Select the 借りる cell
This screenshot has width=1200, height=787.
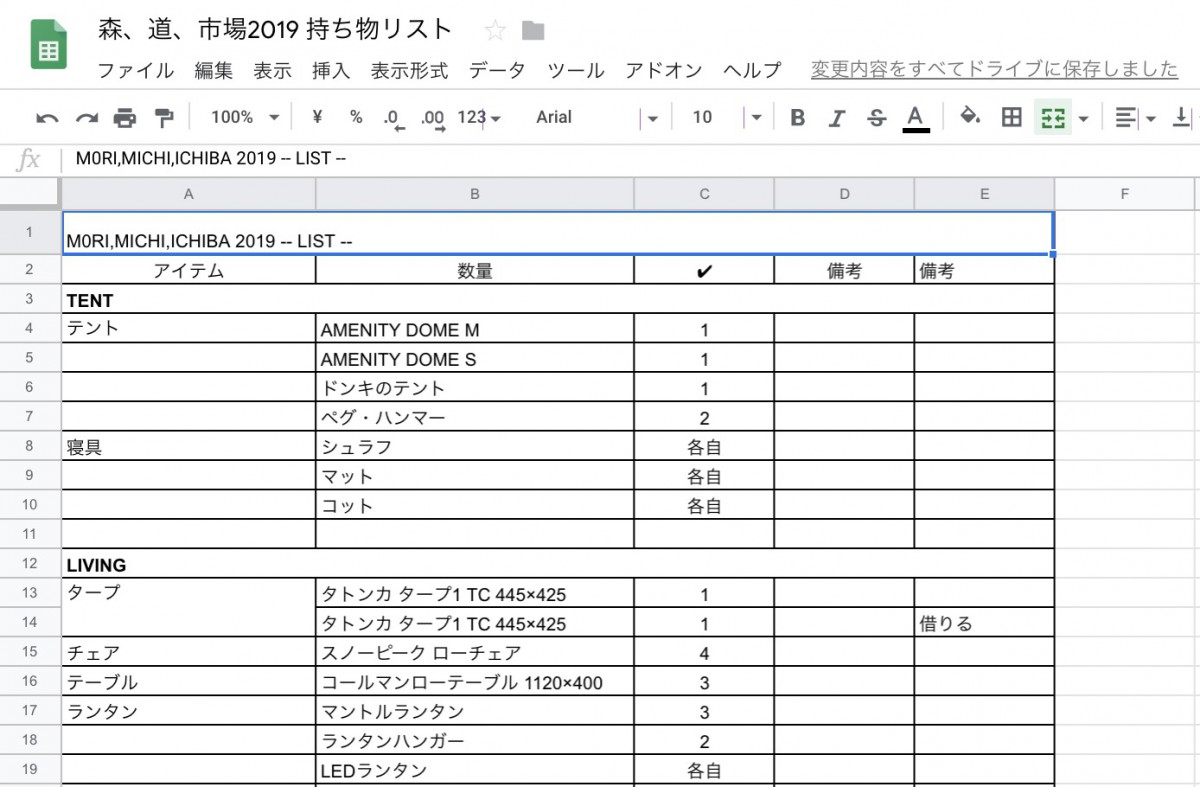(x=984, y=623)
